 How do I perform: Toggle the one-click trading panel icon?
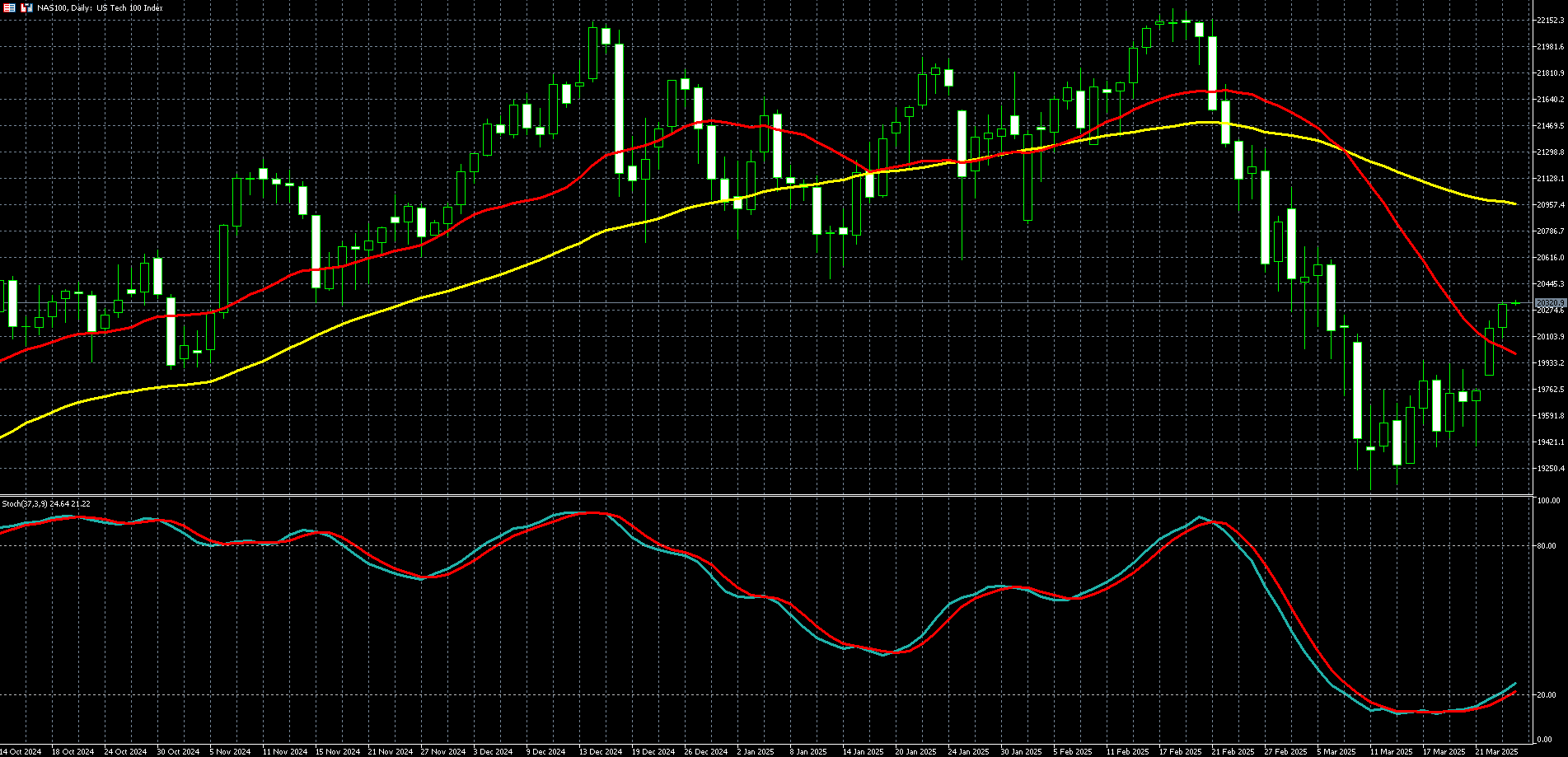pyautogui.click(x=26, y=7)
